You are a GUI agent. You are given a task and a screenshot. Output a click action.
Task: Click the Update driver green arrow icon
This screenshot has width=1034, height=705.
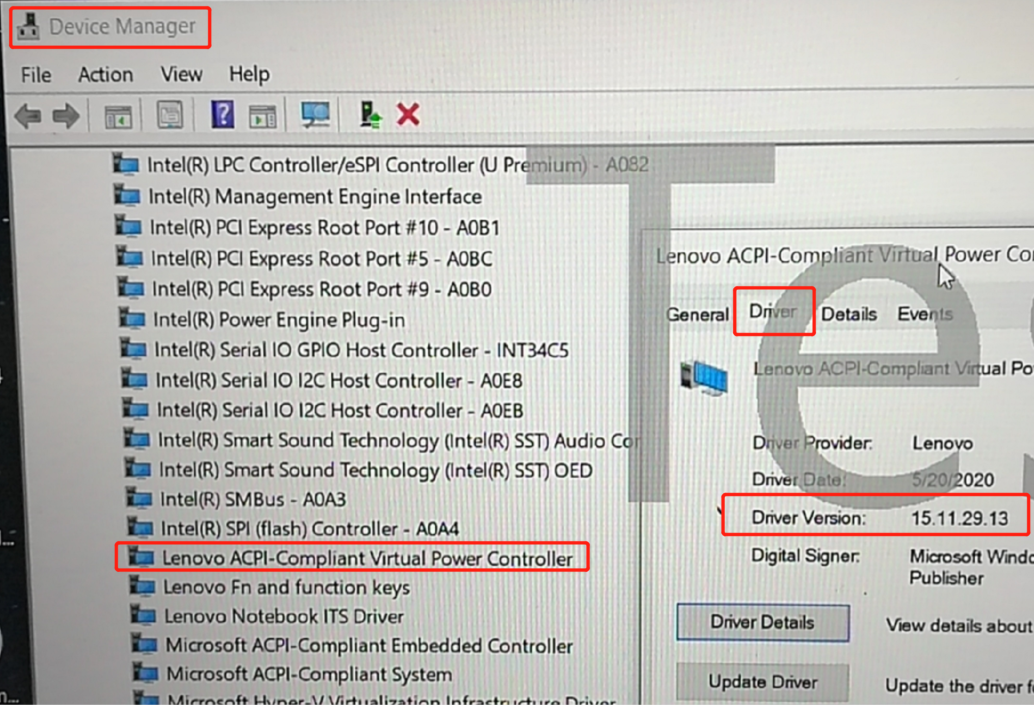pos(371,115)
